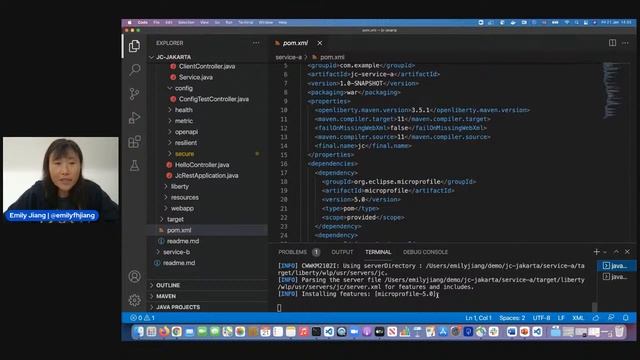This screenshot has width=640, height=360.
Task: Switch to the OUTPUT panel tab
Action: [342, 252]
